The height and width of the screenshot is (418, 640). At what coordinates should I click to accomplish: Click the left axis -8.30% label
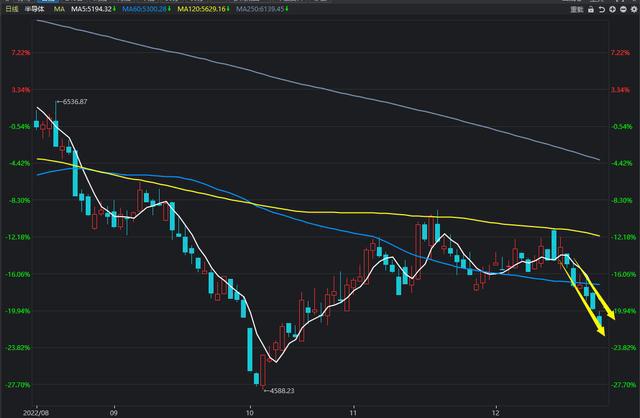(x=20, y=200)
